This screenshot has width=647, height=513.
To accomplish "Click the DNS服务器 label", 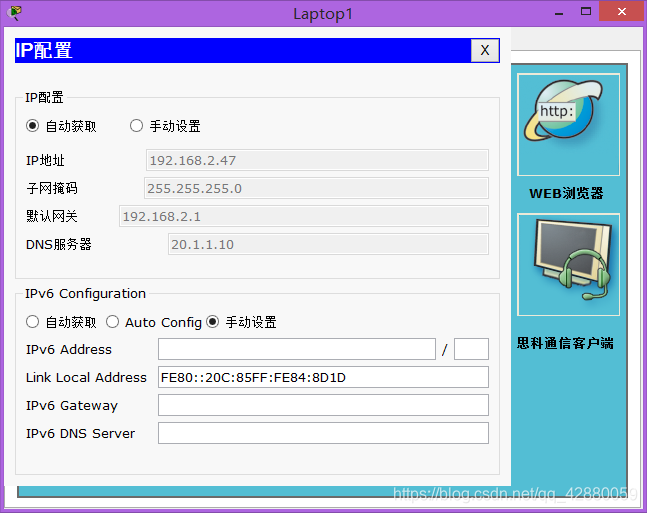I will pyautogui.click(x=59, y=244).
